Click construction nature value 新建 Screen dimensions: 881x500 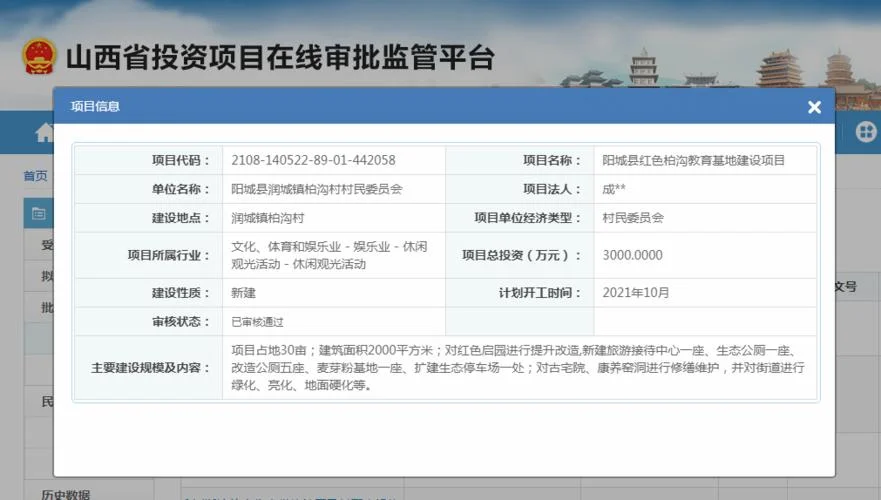coord(243,293)
